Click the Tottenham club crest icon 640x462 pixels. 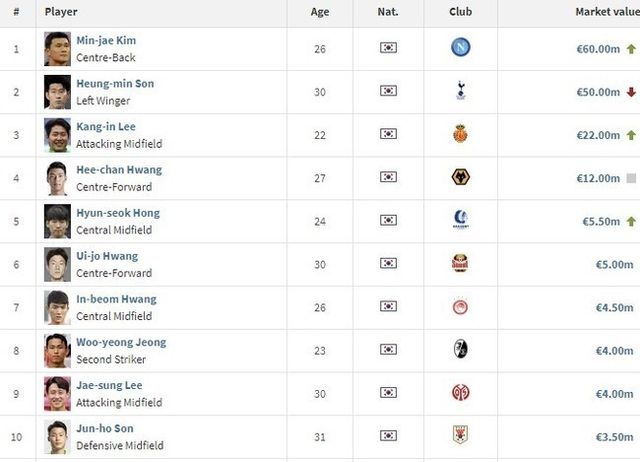point(460,91)
